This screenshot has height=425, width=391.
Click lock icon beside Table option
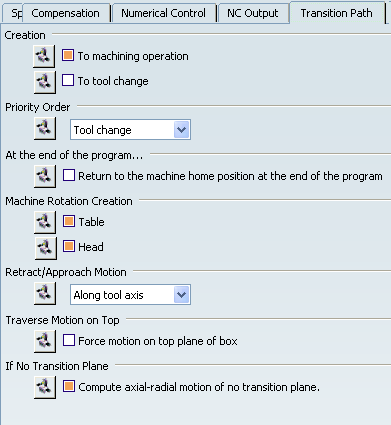45,222
